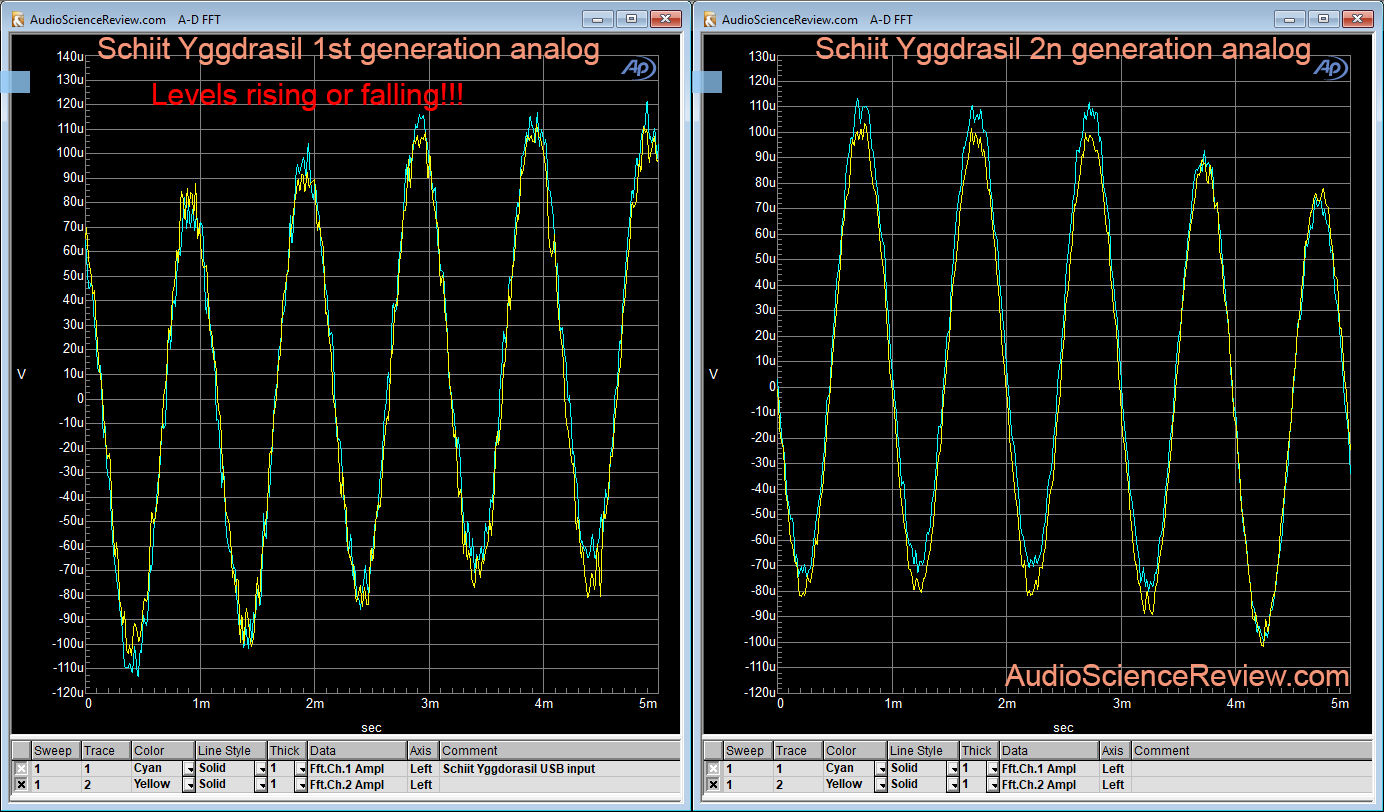Close the 1st generation analog FFT window
1384x812 pixels.
coord(665,19)
